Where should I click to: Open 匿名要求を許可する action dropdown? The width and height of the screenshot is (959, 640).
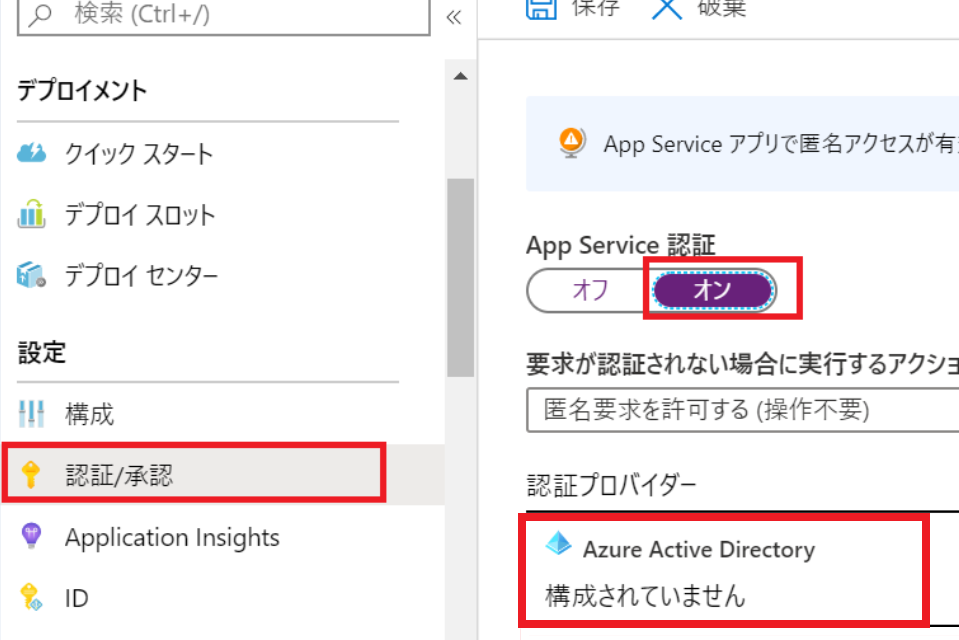742,409
